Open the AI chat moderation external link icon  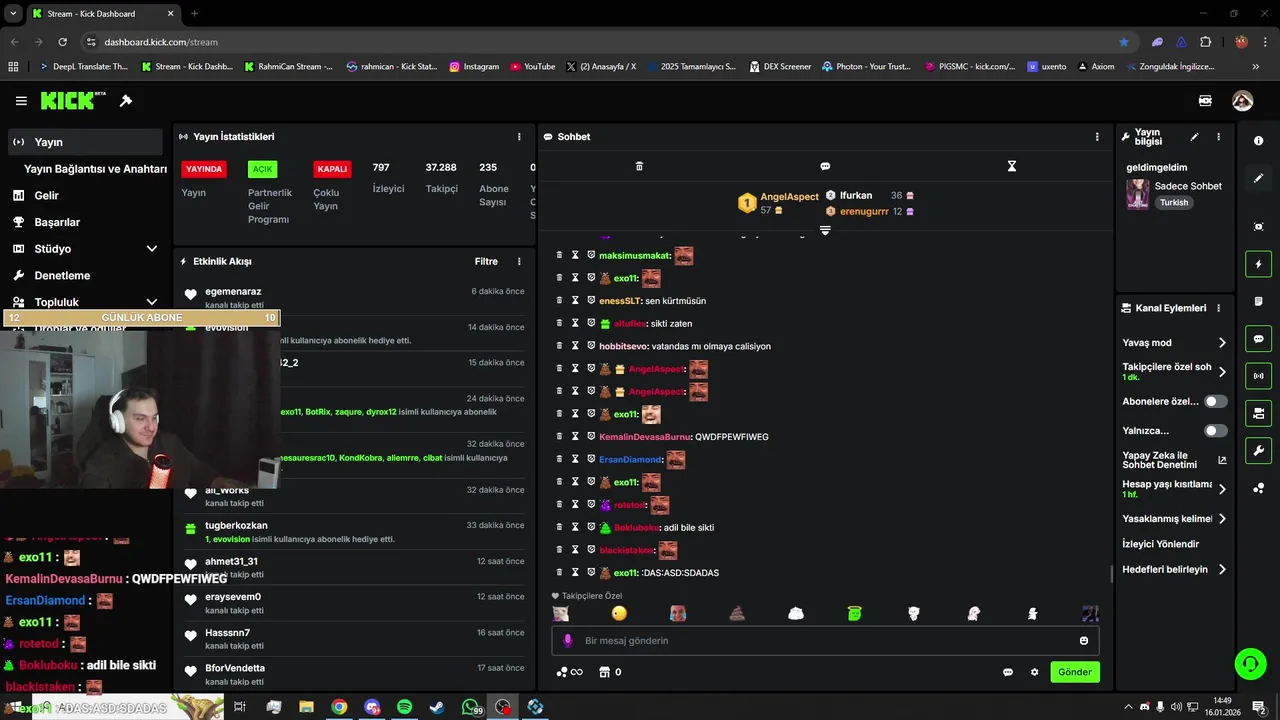1222,461
